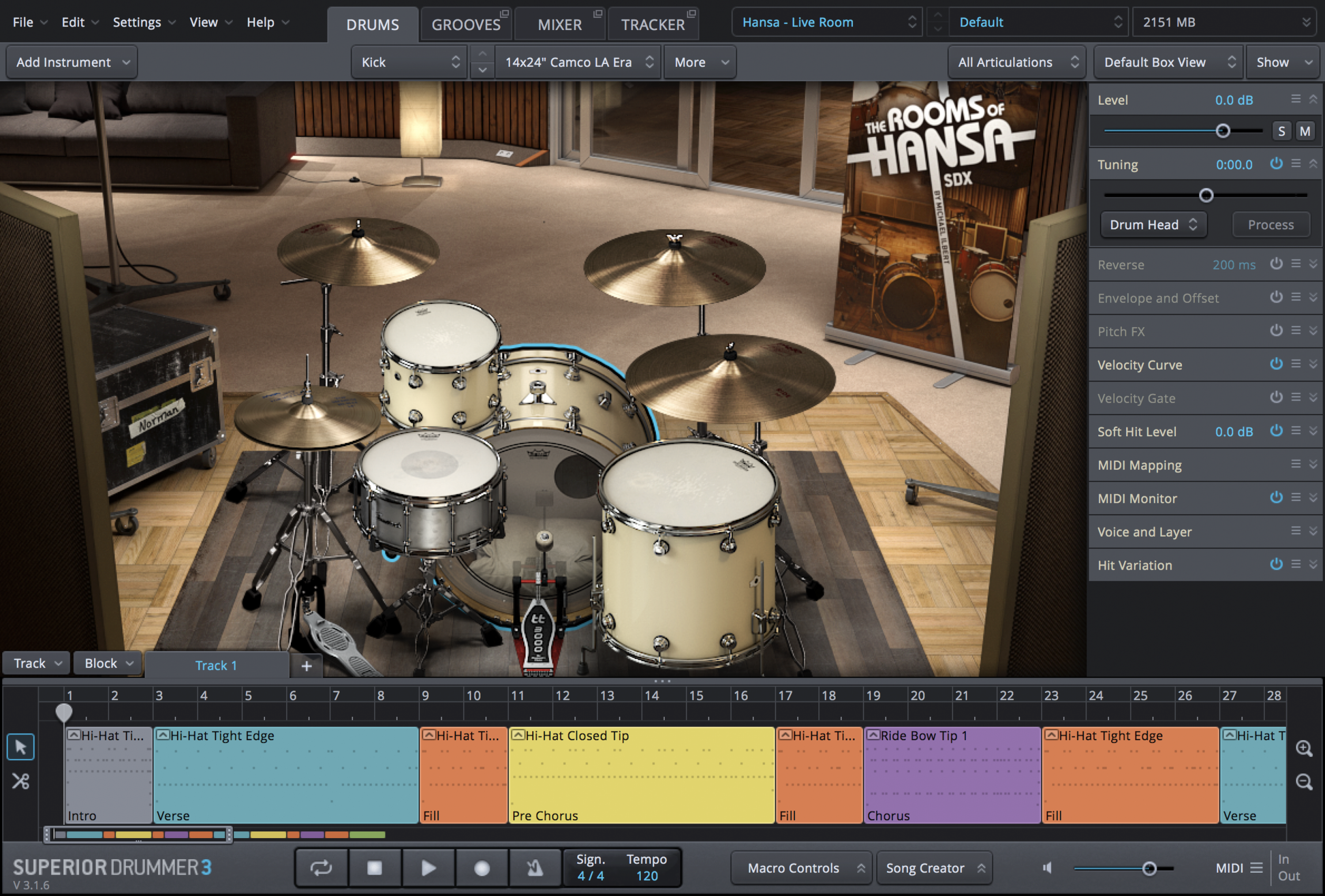Select the arrow pointer tool in the timeline
1325x896 pixels.
tap(20, 747)
